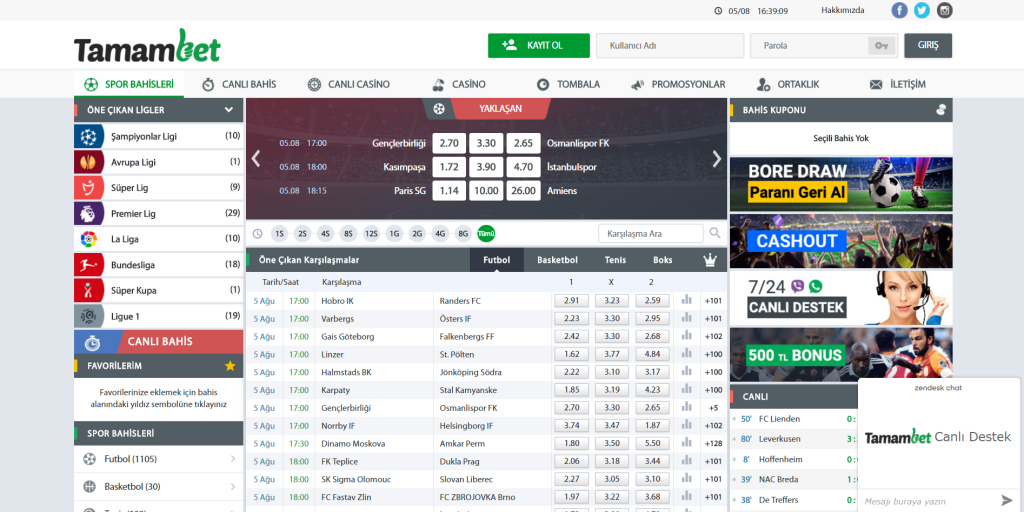Image resolution: width=1024 pixels, height=512 pixels.
Task: Open the Facebook page icon
Action: coord(899,10)
